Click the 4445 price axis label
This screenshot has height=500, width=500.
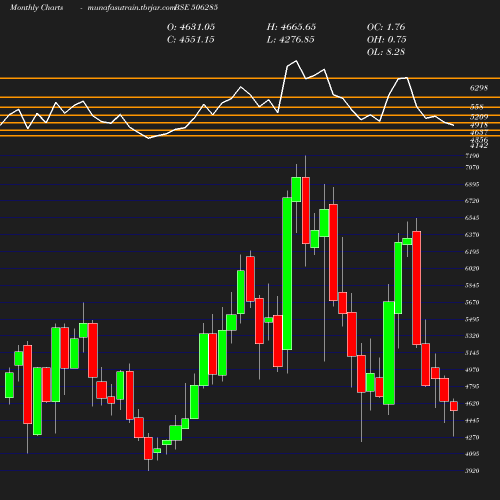point(472,420)
